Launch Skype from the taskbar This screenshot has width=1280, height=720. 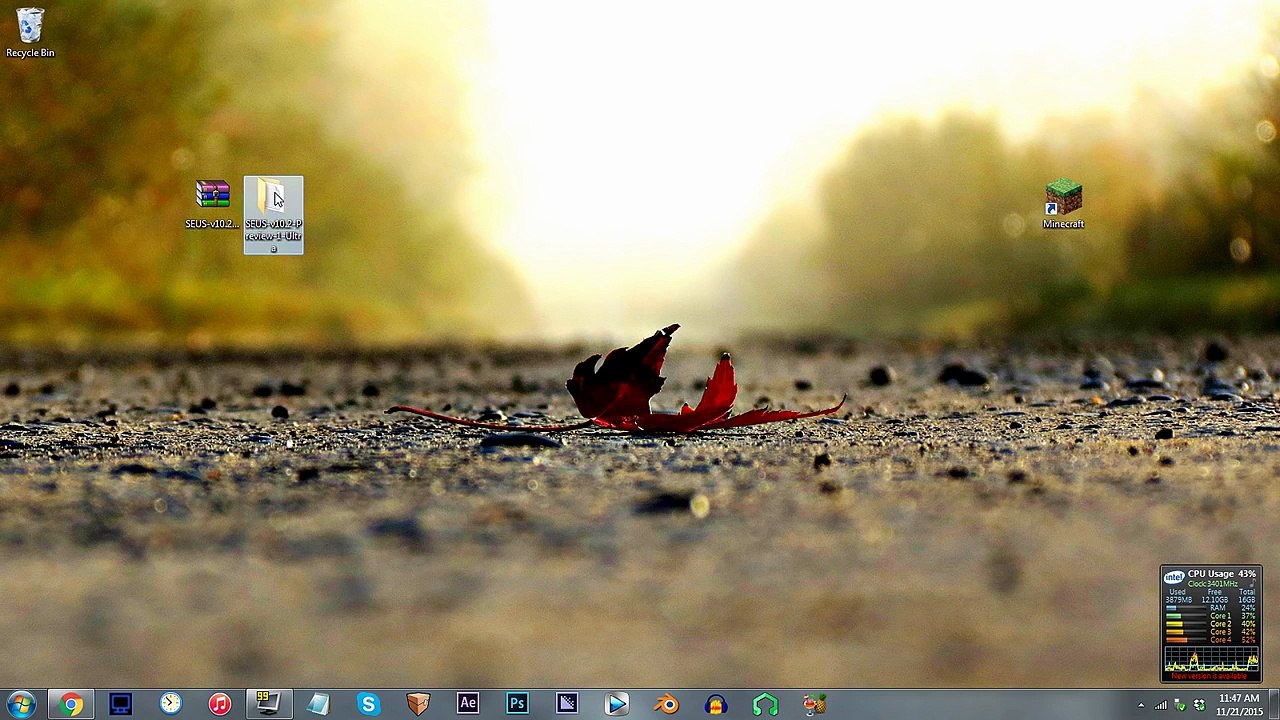pos(368,704)
